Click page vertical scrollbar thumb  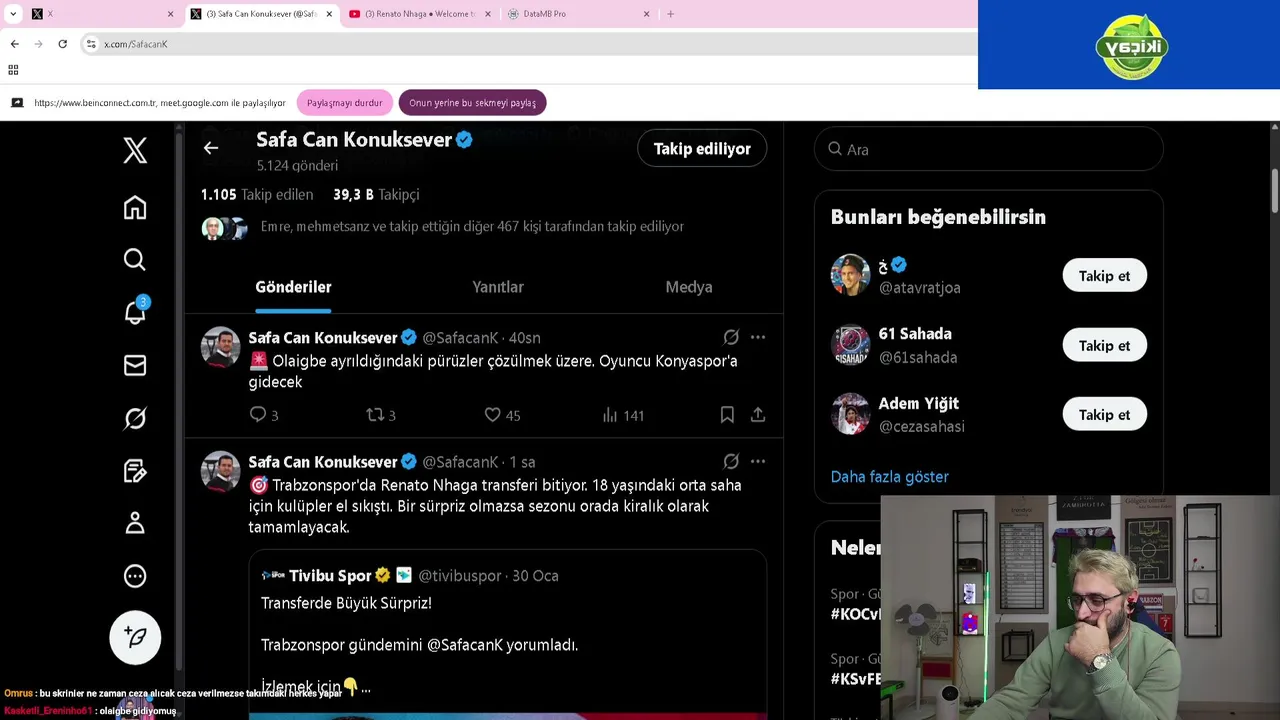(x=1275, y=190)
